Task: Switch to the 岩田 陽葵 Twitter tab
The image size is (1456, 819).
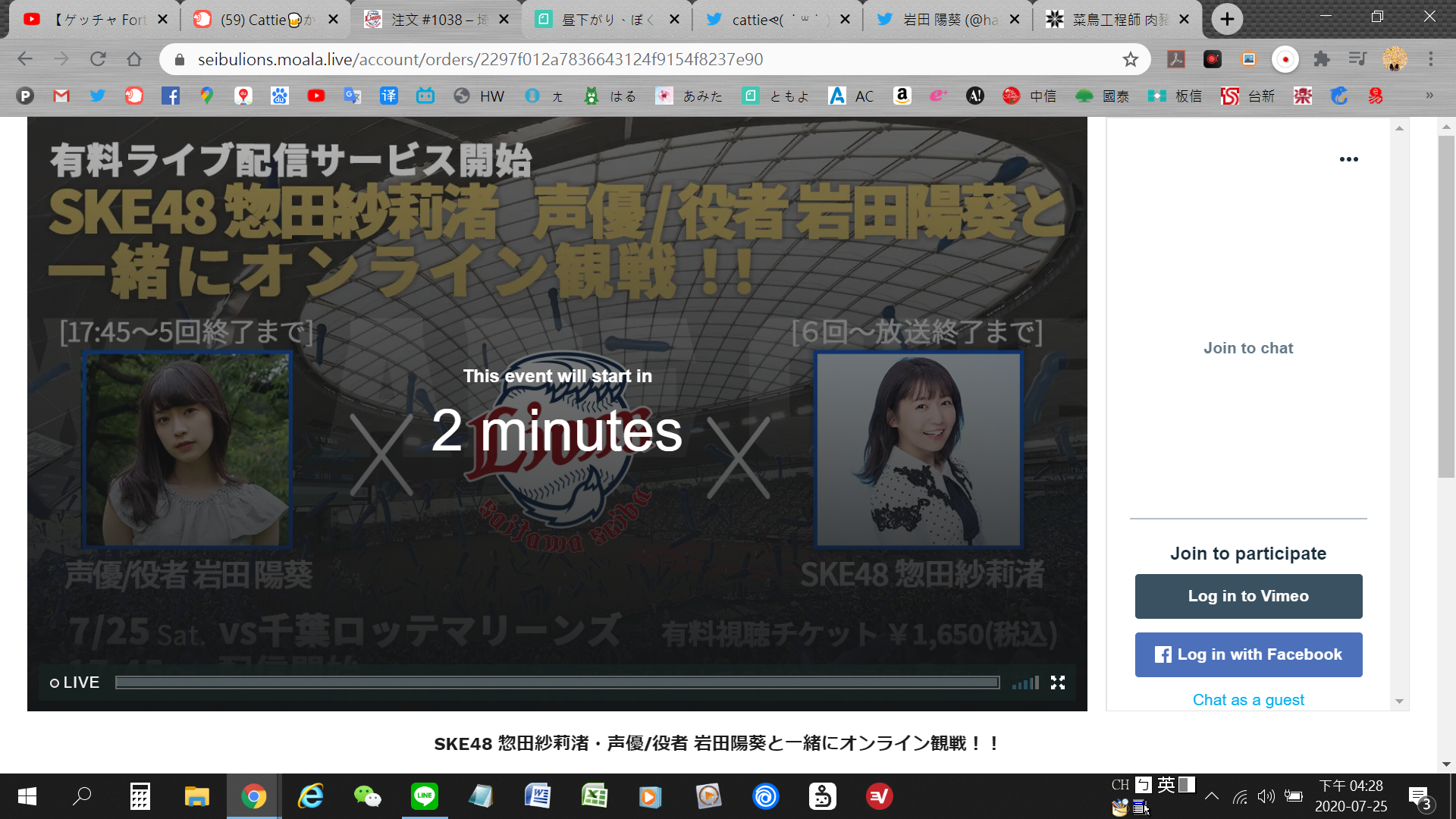Action: coord(948,20)
